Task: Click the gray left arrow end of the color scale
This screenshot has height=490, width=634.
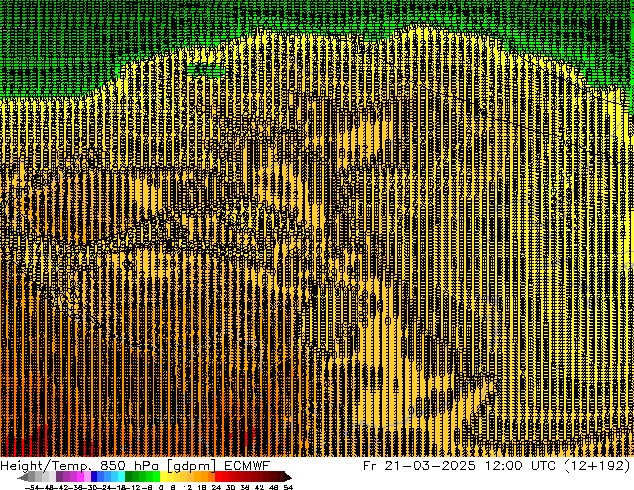Action: click(x=23, y=477)
